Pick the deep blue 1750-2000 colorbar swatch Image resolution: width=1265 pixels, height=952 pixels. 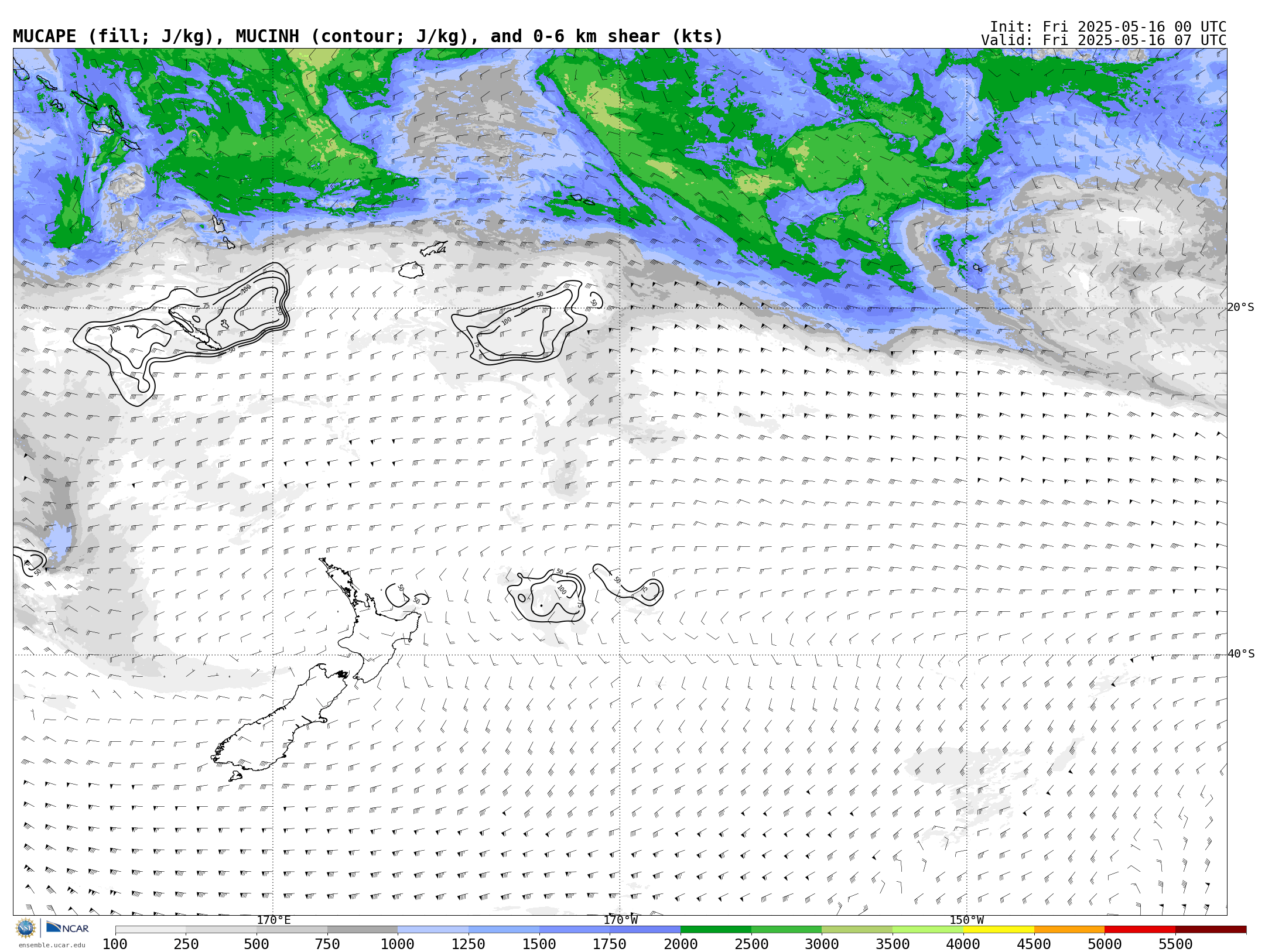pos(645,930)
